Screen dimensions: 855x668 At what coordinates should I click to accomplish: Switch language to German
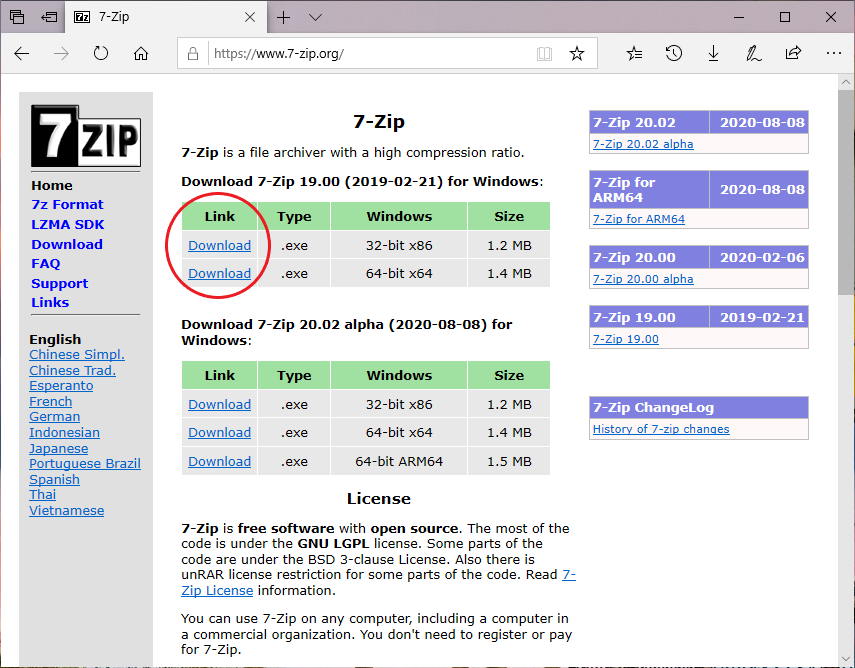[x=55, y=417]
